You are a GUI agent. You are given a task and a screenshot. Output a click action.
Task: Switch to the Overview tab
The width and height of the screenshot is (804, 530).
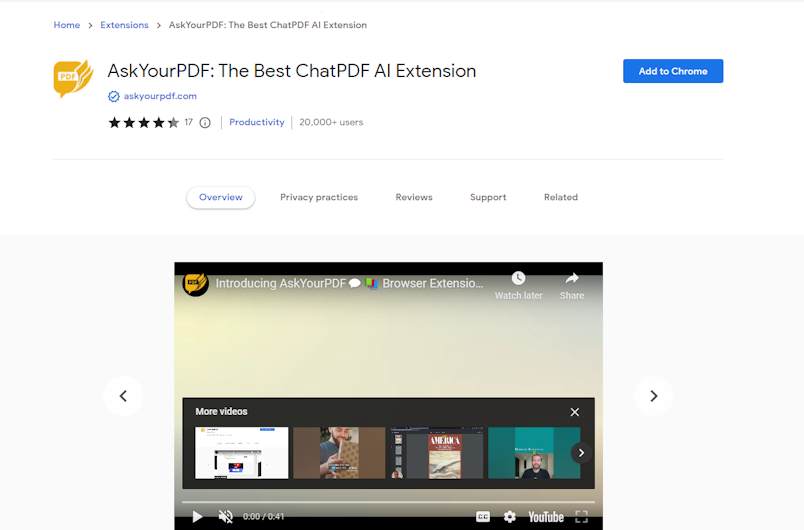tap(220, 197)
